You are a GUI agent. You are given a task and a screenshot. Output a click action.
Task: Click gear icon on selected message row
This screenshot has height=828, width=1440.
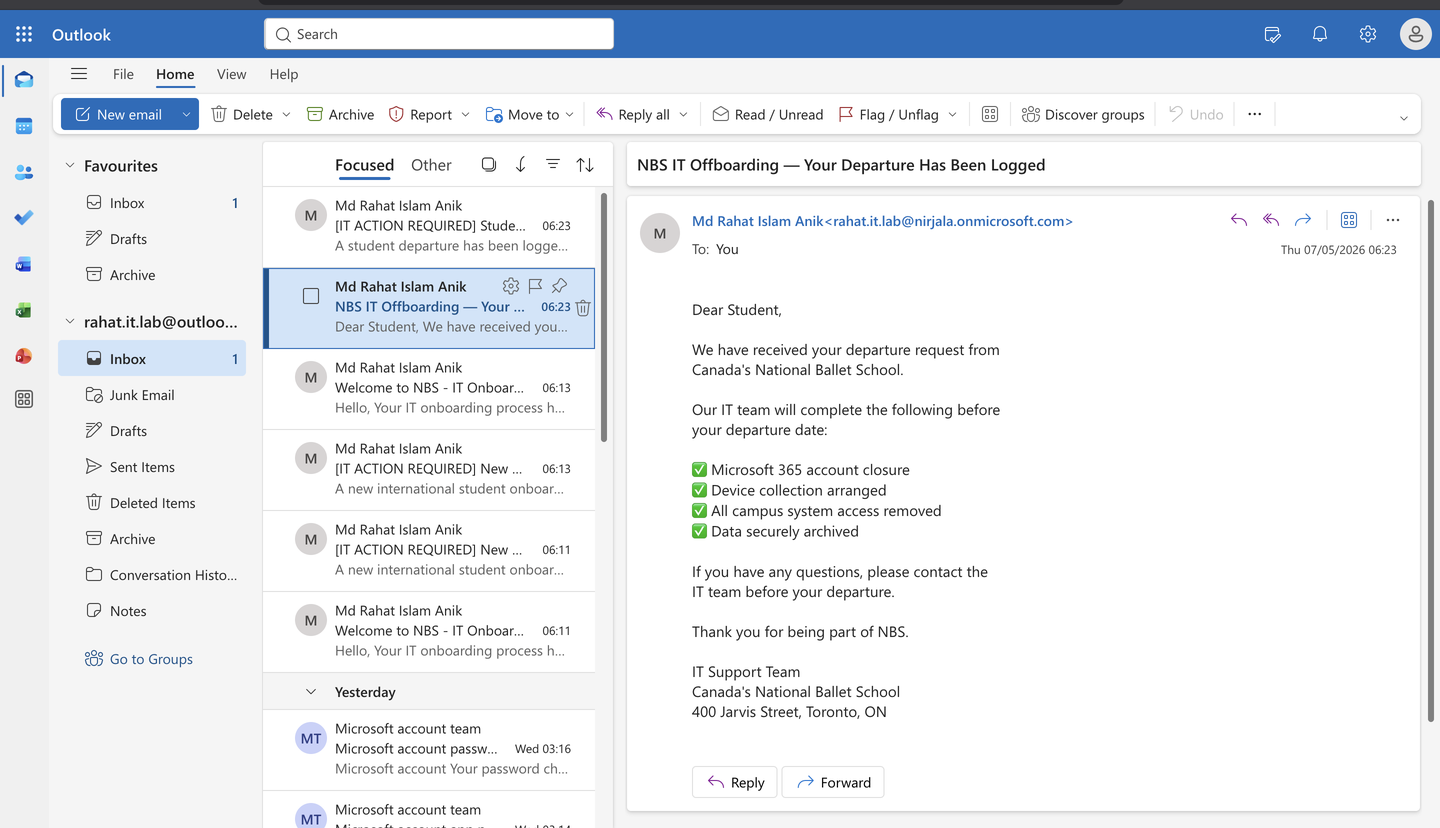511,286
